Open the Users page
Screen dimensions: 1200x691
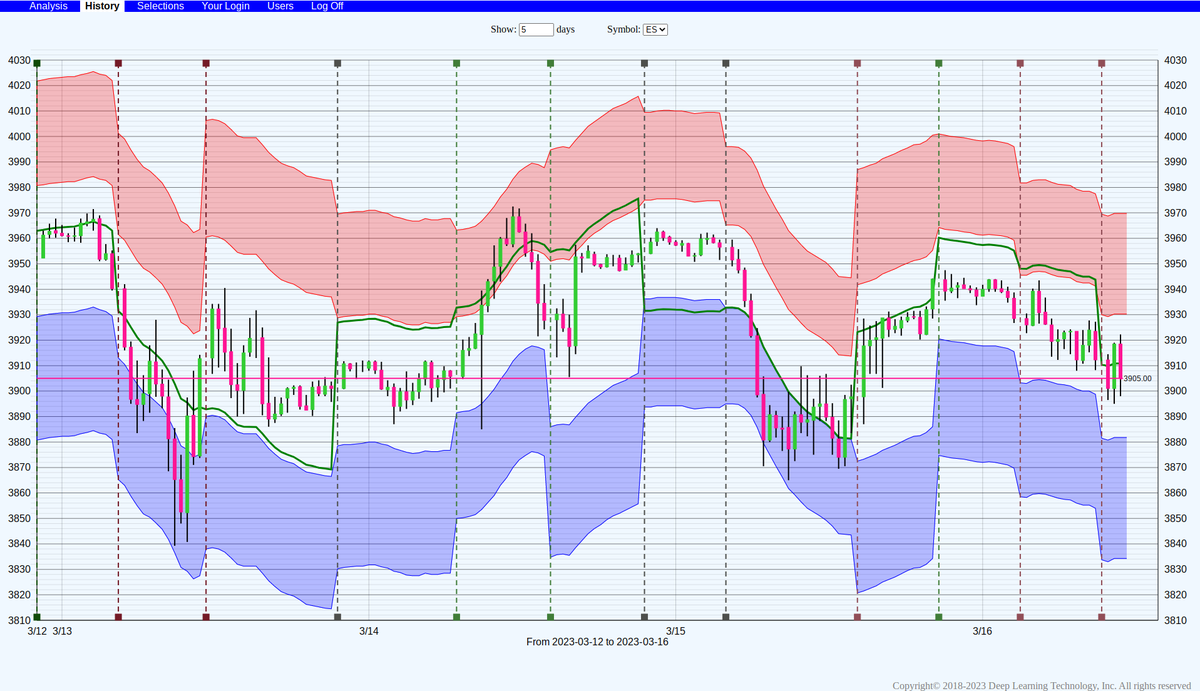coord(281,6)
